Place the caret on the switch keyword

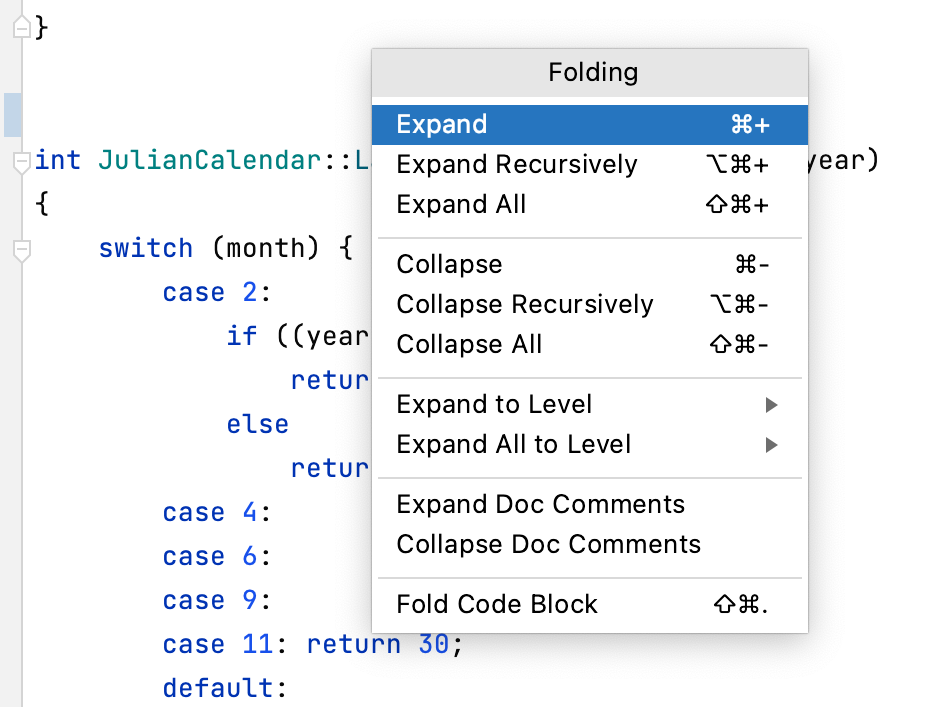[145, 248]
